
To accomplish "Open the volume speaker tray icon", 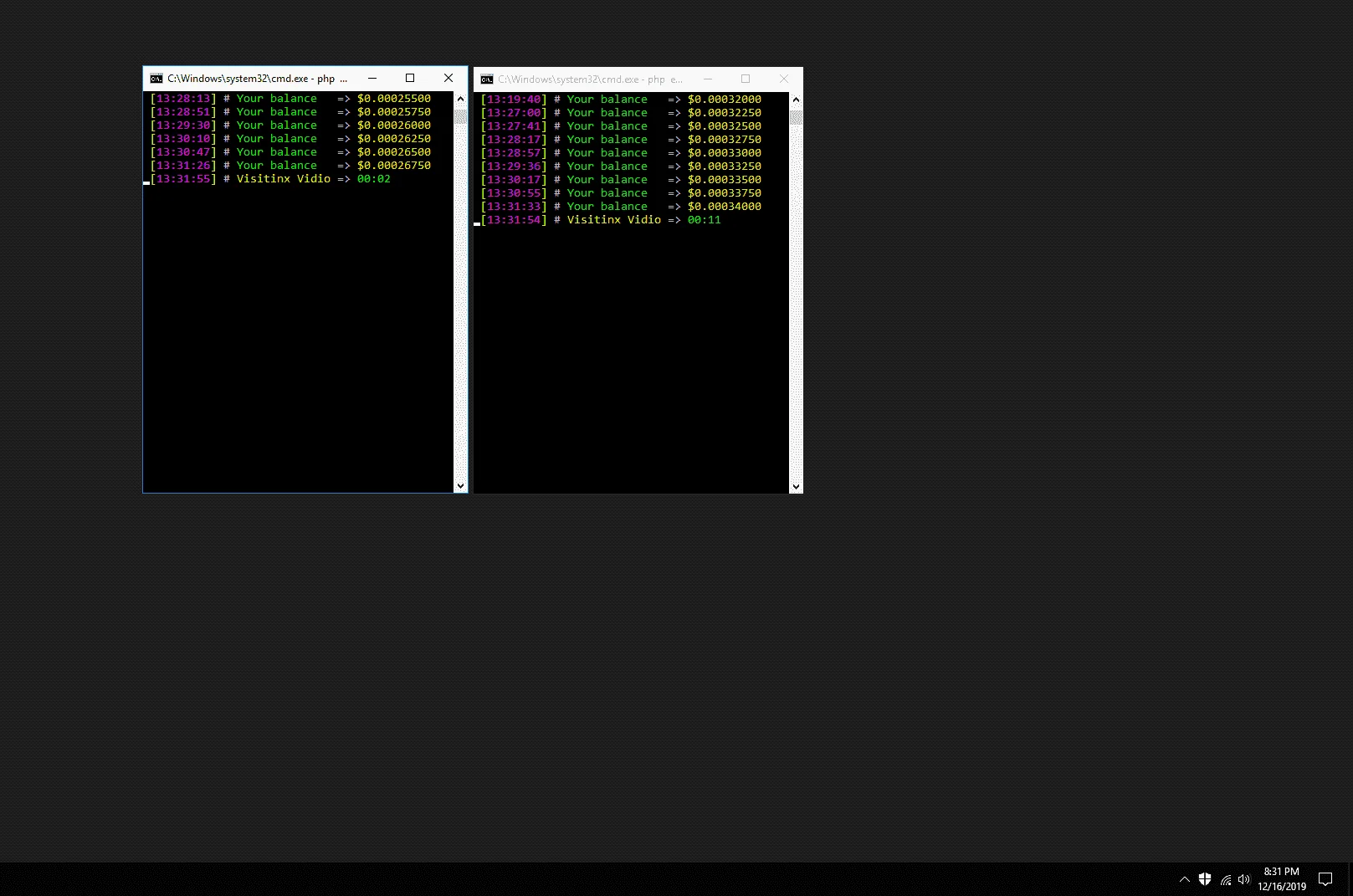I will 1243,879.
